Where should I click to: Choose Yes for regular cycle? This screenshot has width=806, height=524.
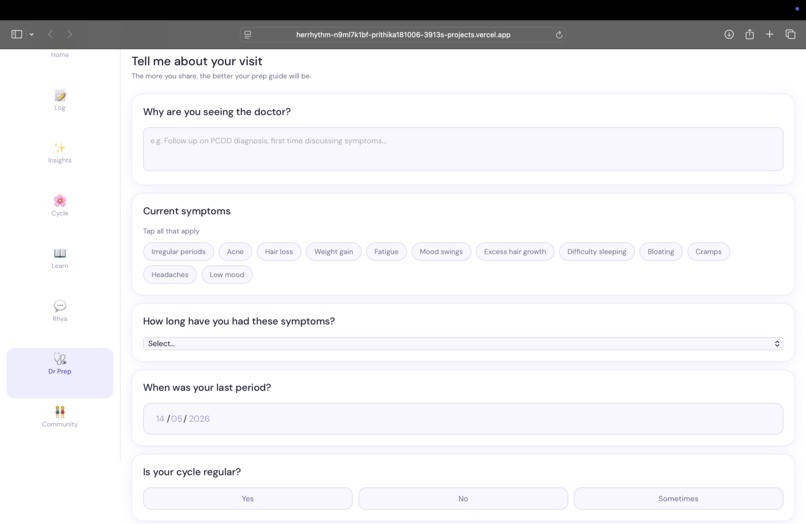[x=248, y=499]
